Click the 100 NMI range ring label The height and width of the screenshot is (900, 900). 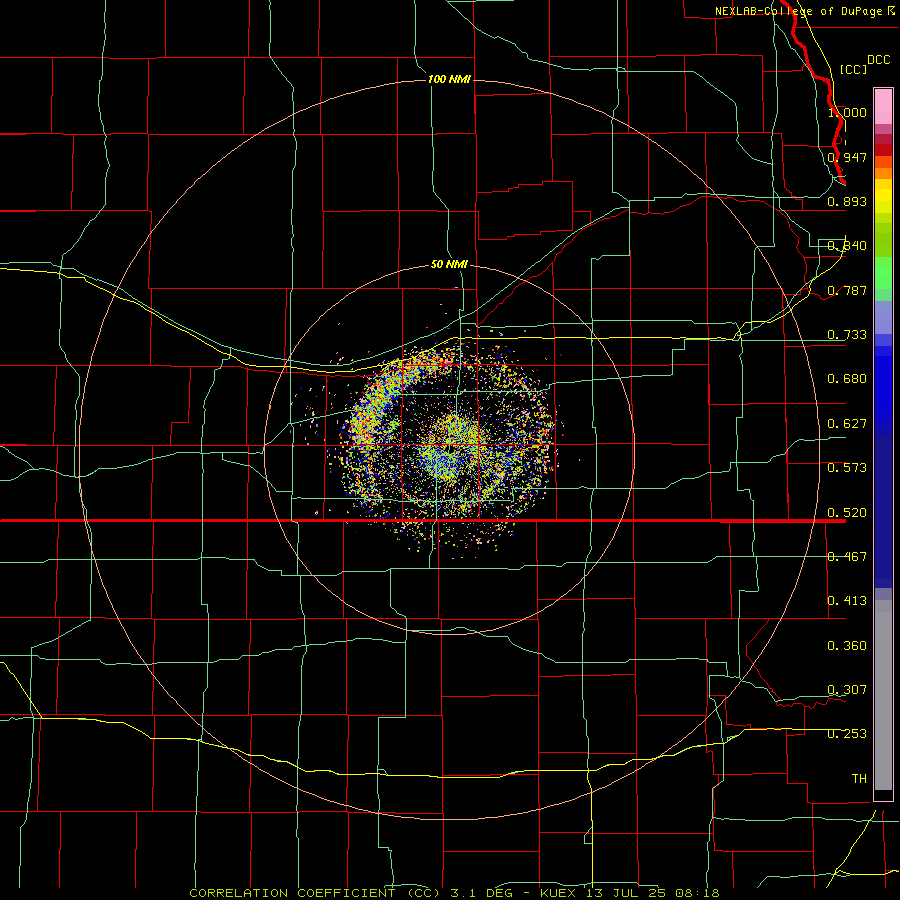coord(449,79)
